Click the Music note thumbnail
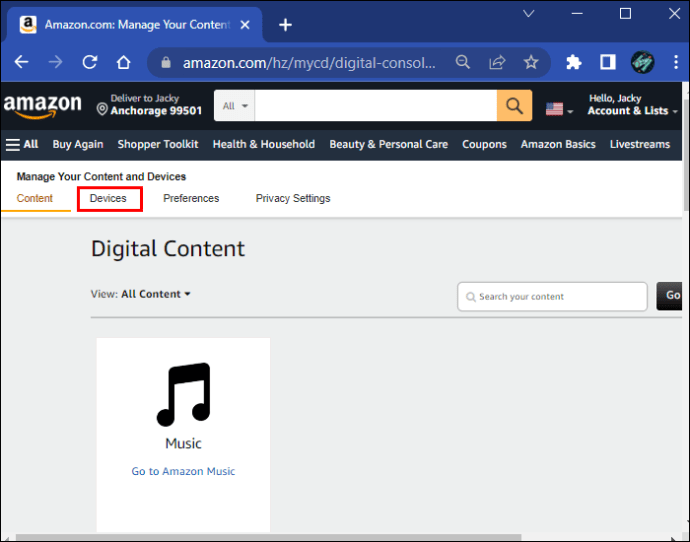690x542 pixels. (183, 394)
